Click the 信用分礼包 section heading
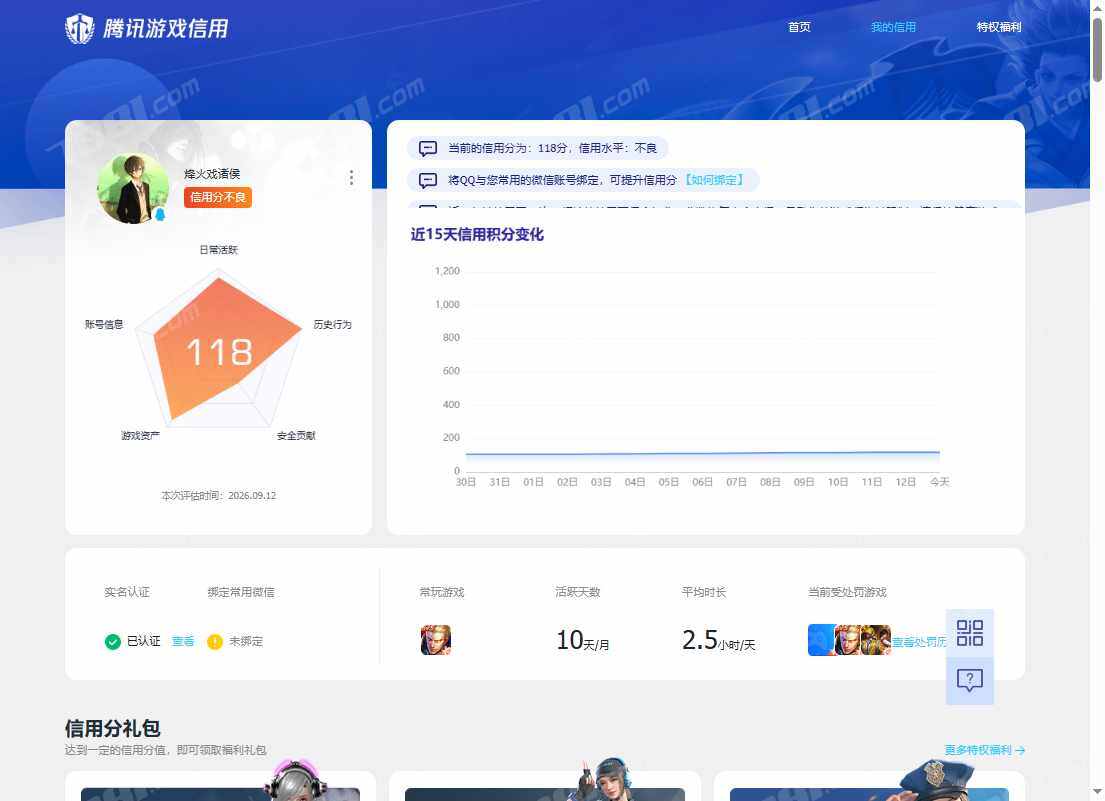Viewport: 1105px width, 801px height. pos(113,728)
